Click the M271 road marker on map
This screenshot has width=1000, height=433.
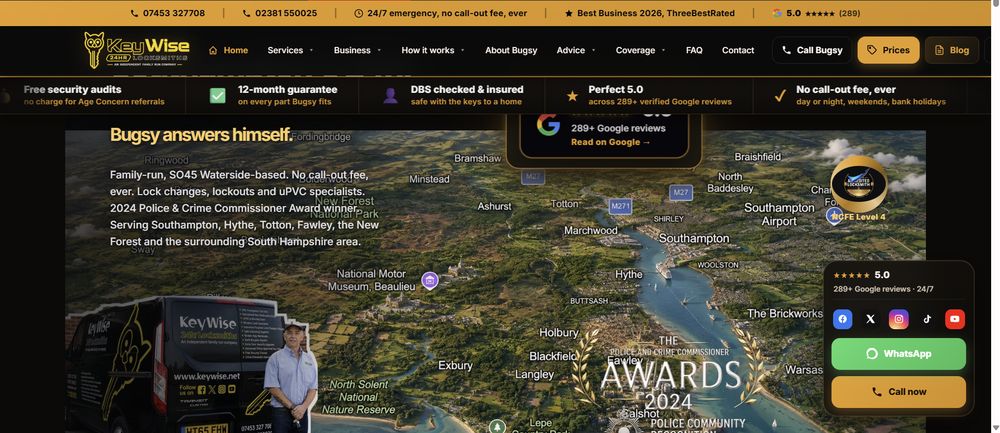click(620, 206)
